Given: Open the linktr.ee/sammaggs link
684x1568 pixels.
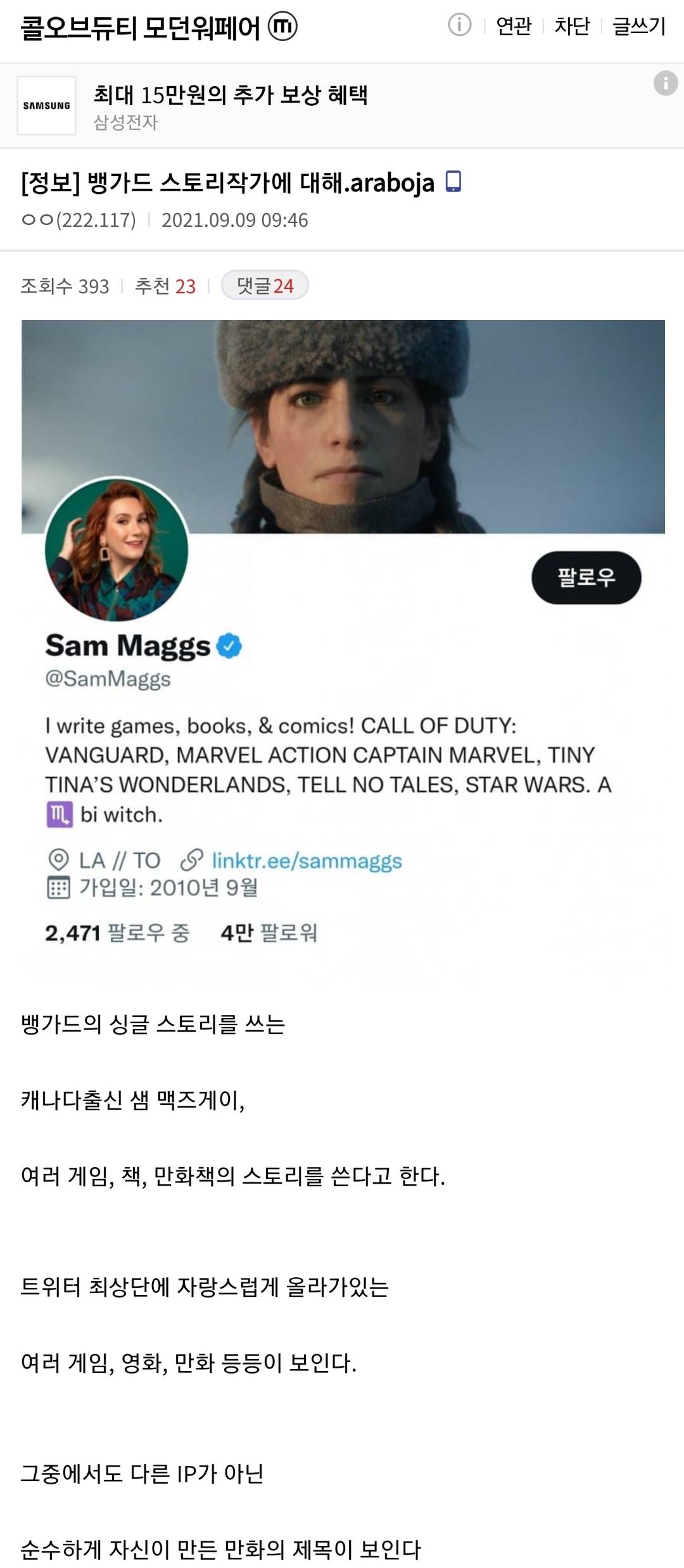Looking at the screenshot, I should (307, 860).
